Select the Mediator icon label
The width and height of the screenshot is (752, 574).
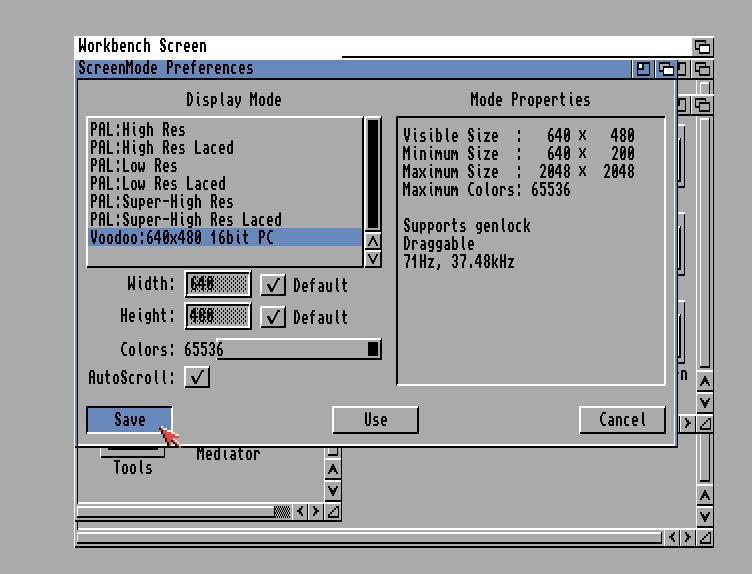click(x=228, y=454)
